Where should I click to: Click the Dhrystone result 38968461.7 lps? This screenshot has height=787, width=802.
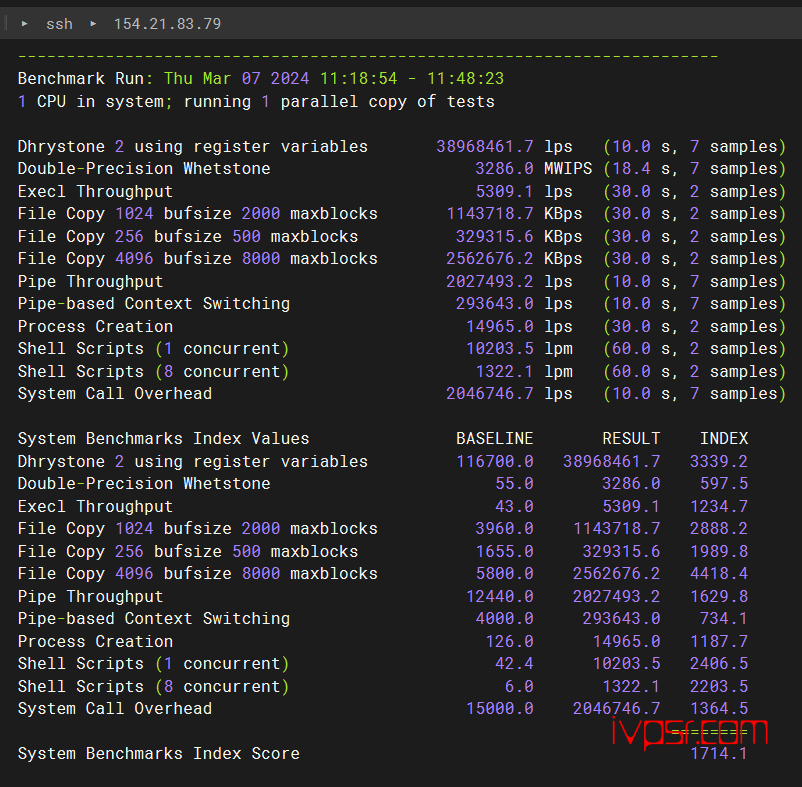pyautogui.click(x=504, y=147)
